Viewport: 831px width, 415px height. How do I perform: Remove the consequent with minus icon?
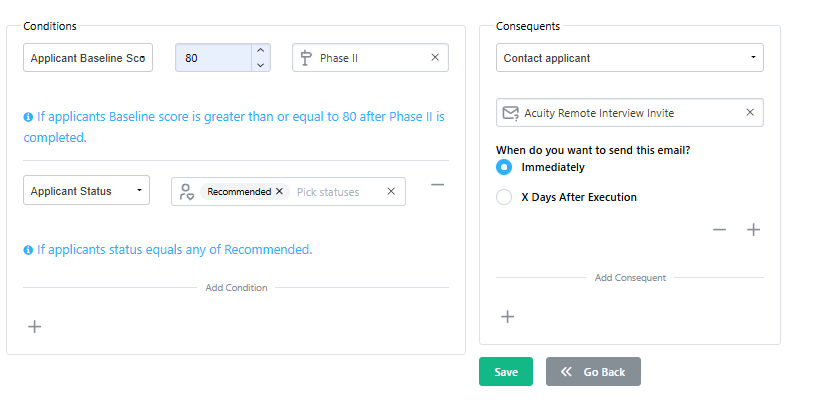tap(719, 229)
